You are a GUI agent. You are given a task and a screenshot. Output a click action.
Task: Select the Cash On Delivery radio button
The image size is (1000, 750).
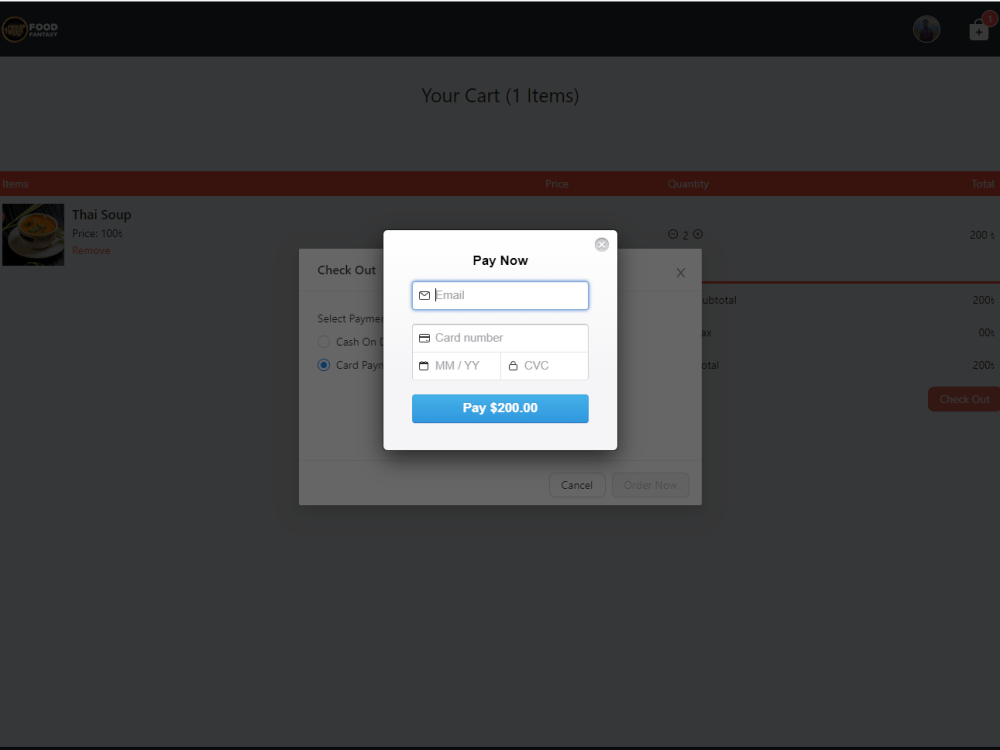(324, 342)
